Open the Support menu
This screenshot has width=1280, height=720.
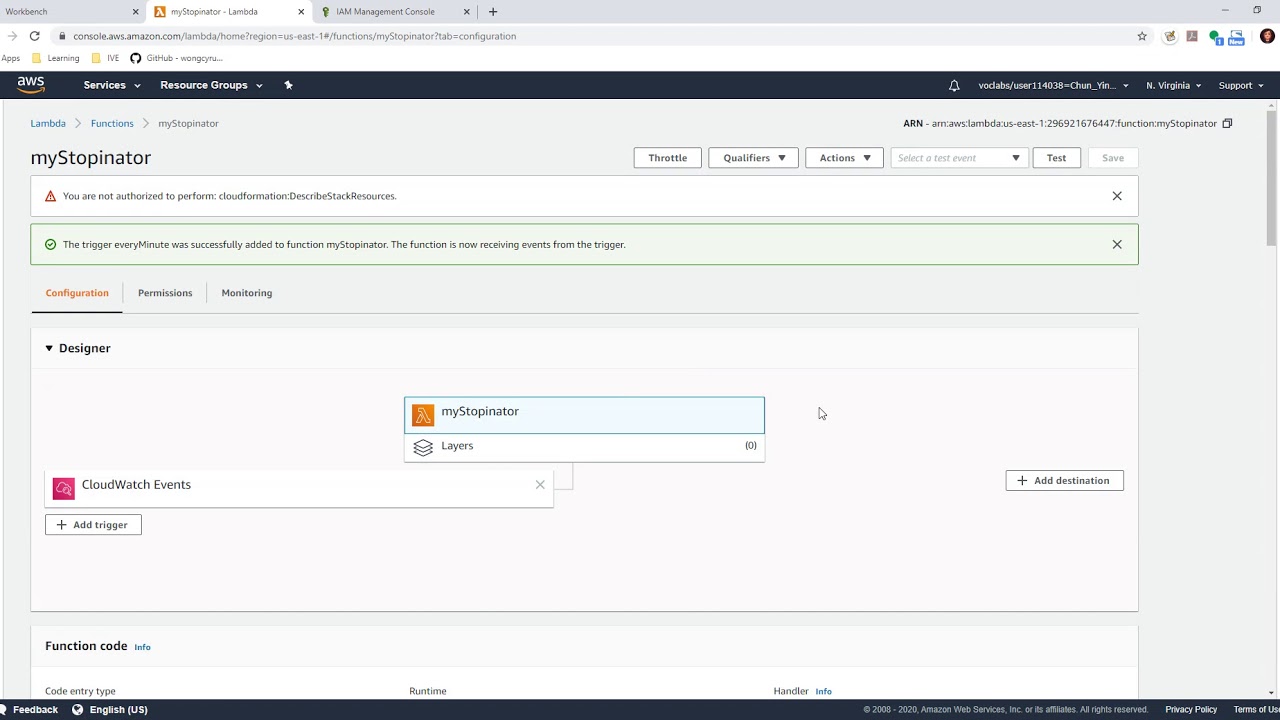(1241, 85)
